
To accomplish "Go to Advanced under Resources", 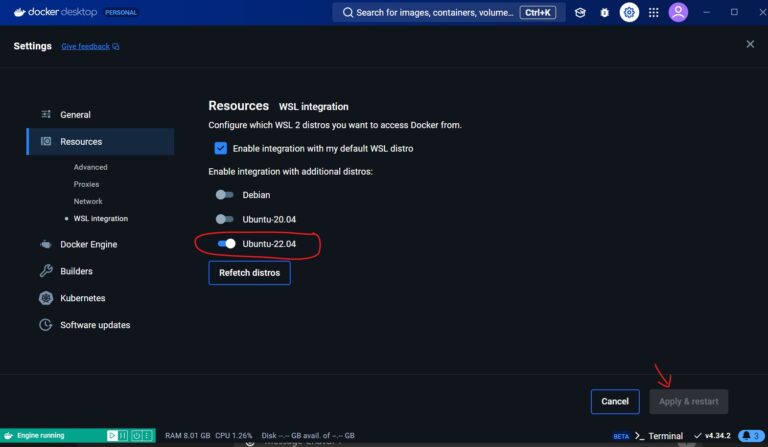I will 90,167.
